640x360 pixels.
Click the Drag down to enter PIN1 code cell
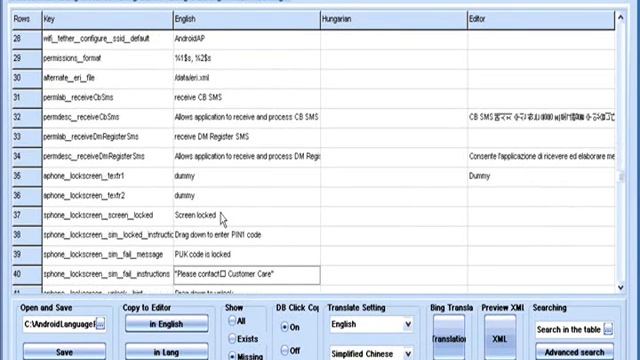point(247,235)
